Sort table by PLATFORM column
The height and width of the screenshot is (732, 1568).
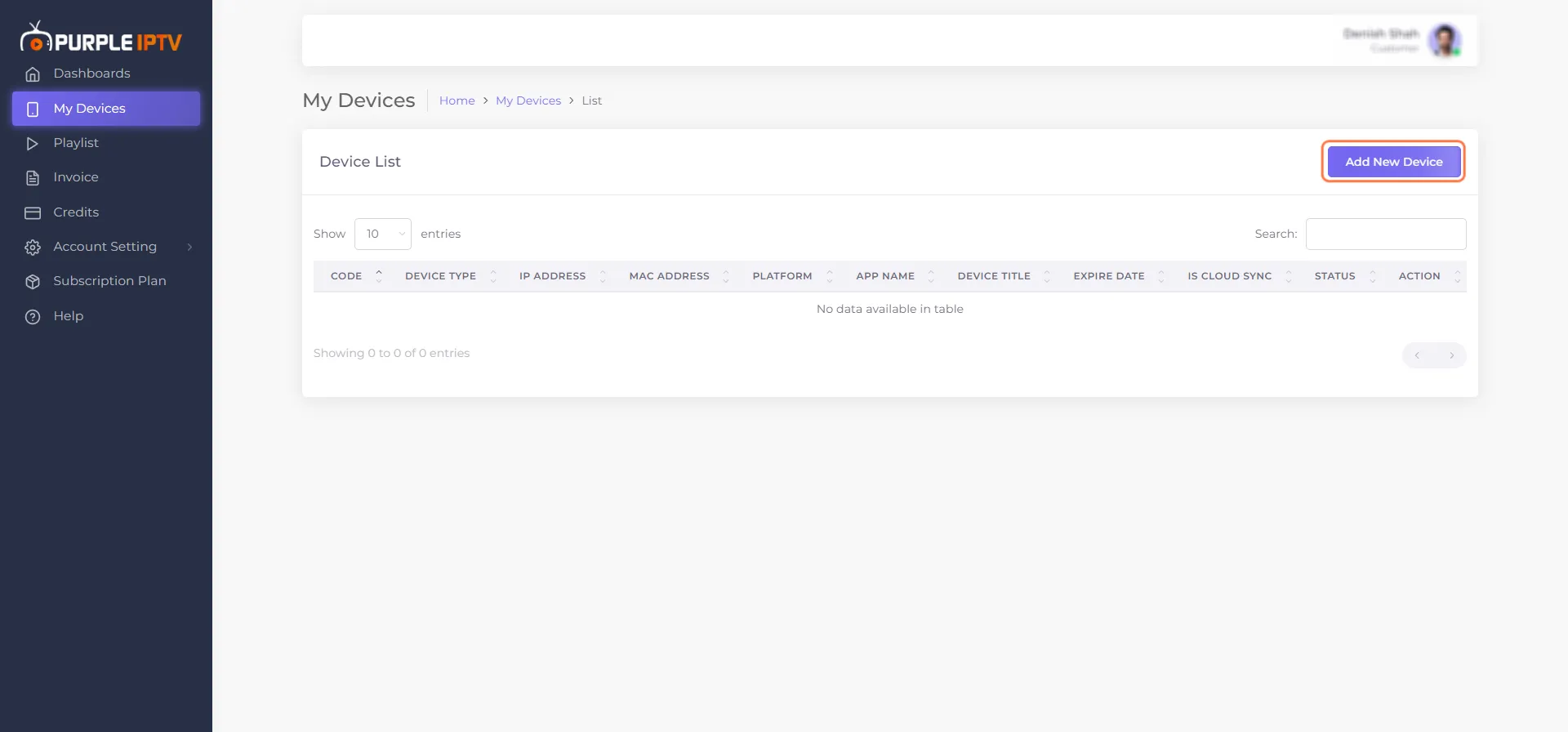[788, 276]
